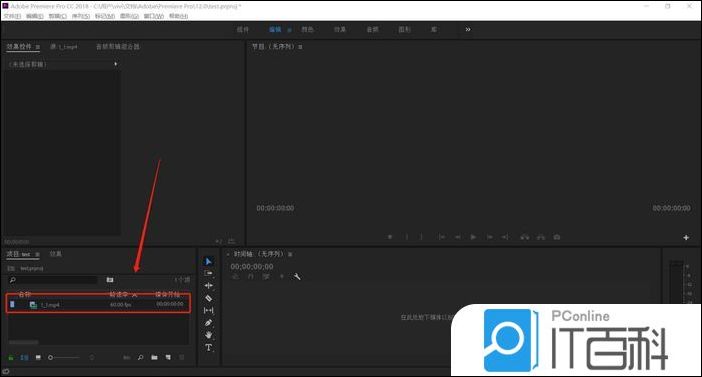Create a new bin with the folder icon

click(x=154, y=358)
